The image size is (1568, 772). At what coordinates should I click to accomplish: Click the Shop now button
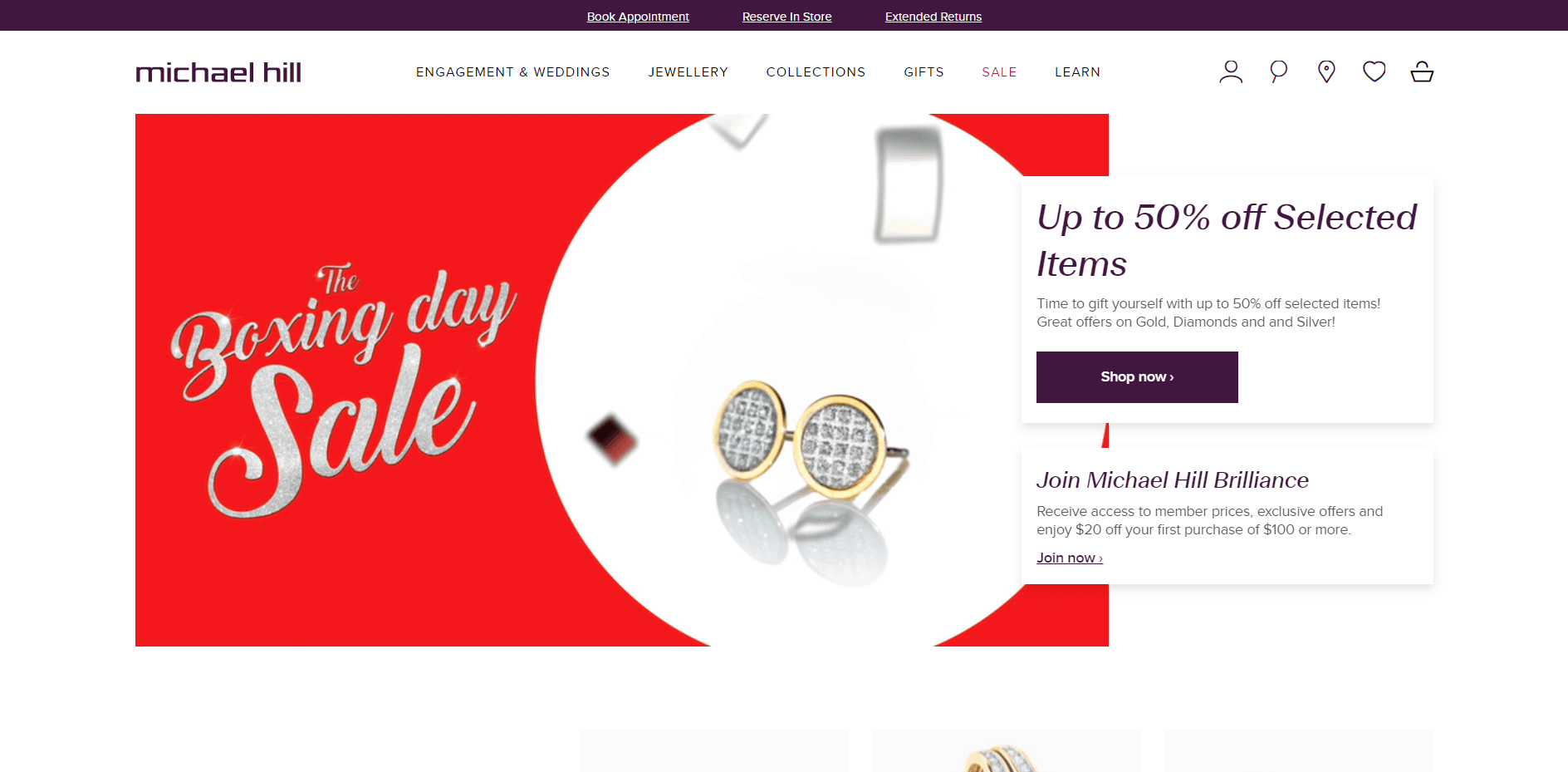click(1137, 377)
